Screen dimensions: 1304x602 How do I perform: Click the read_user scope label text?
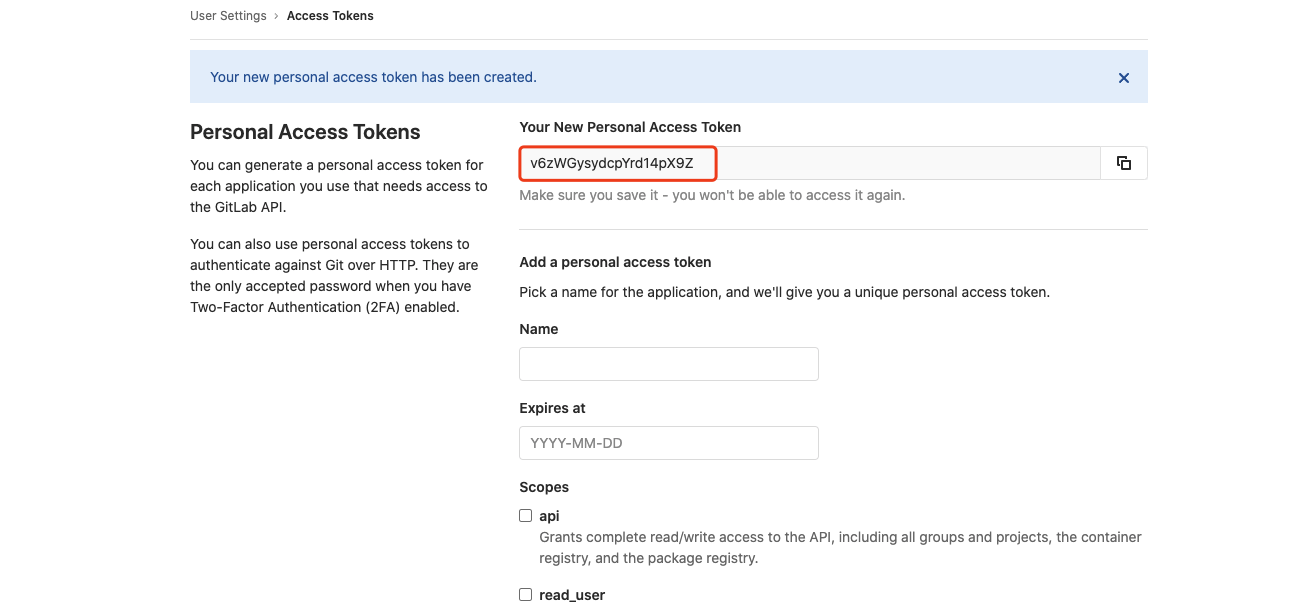tap(572, 595)
